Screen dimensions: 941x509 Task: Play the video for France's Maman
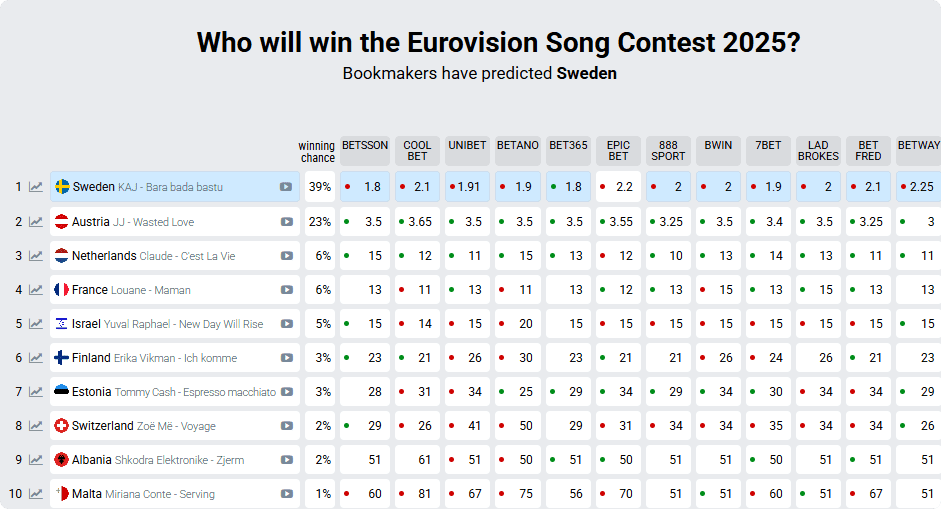287,290
